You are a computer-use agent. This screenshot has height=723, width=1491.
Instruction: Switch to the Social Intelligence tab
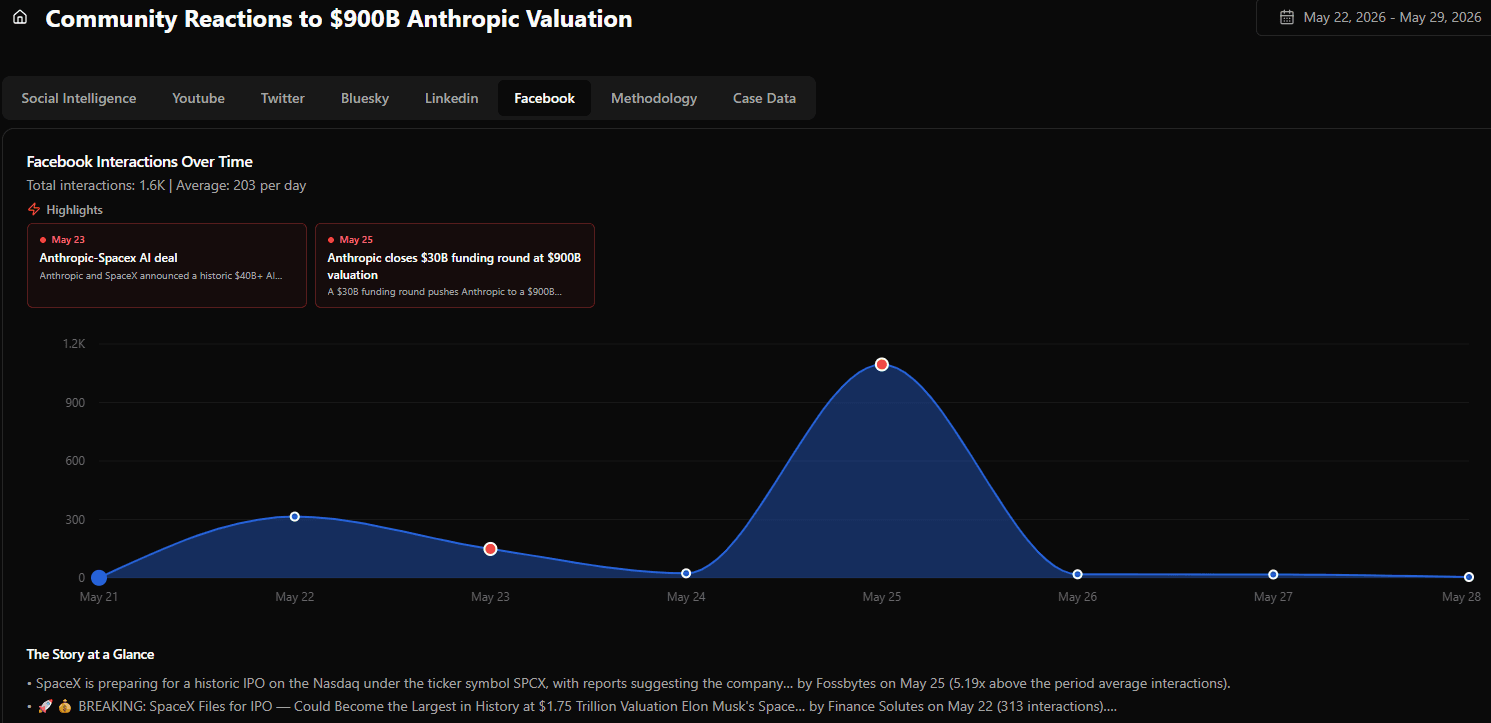tap(79, 98)
